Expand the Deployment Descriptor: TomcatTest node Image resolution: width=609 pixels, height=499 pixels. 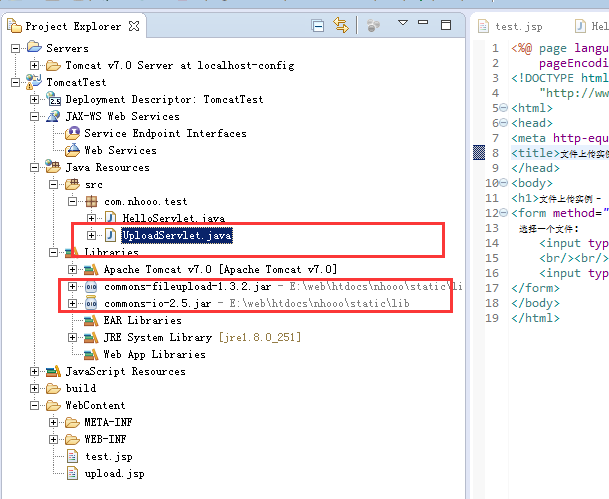coord(35,99)
